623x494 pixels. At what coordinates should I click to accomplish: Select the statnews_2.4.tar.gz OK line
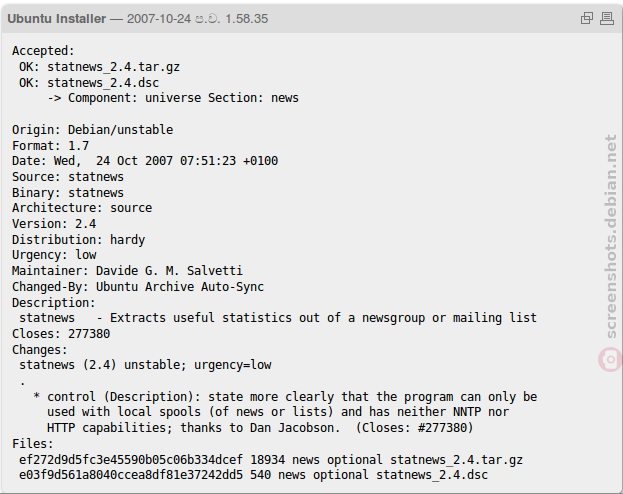pyautogui.click(x=99, y=67)
